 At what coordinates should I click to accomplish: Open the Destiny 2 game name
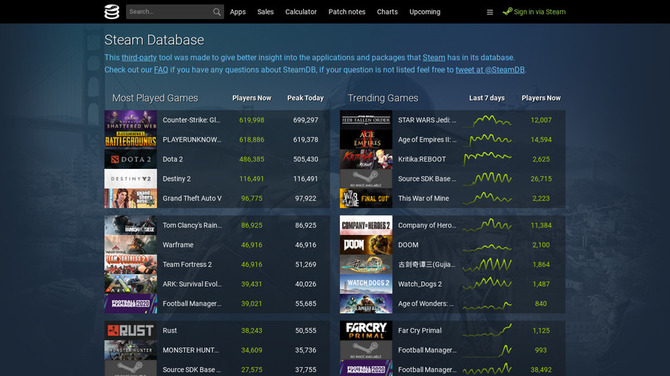[x=176, y=179]
